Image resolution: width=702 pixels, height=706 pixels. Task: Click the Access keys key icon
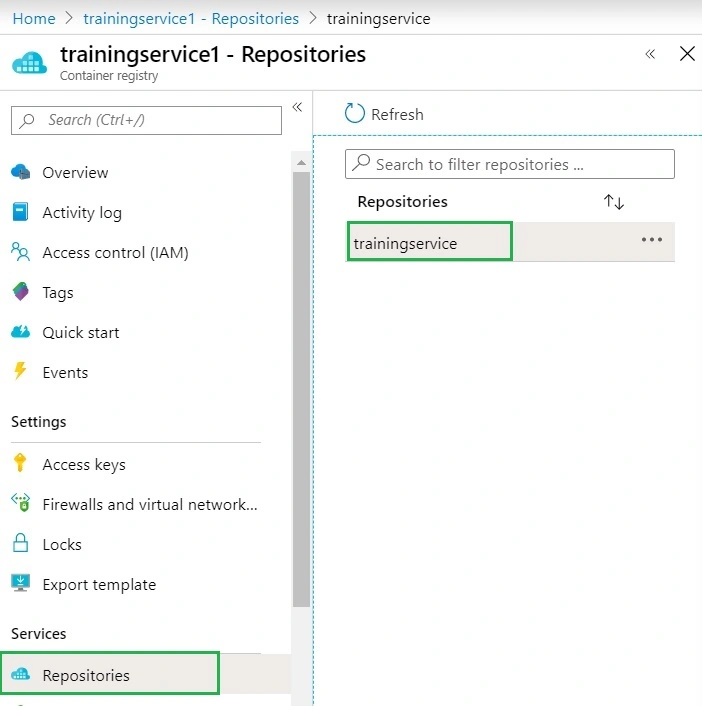click(20, 463)
